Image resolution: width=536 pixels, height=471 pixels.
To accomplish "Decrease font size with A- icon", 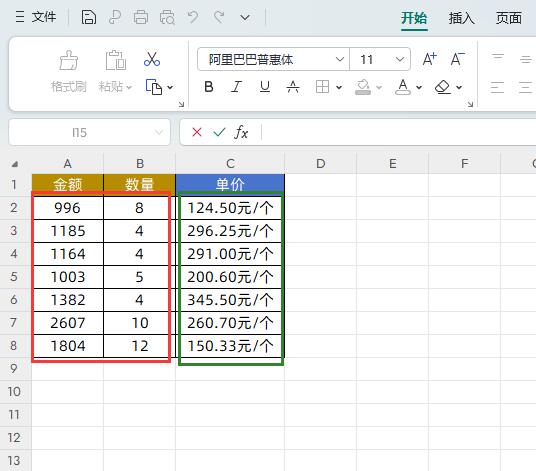I will pyautogui.click(x=457, y=59).
